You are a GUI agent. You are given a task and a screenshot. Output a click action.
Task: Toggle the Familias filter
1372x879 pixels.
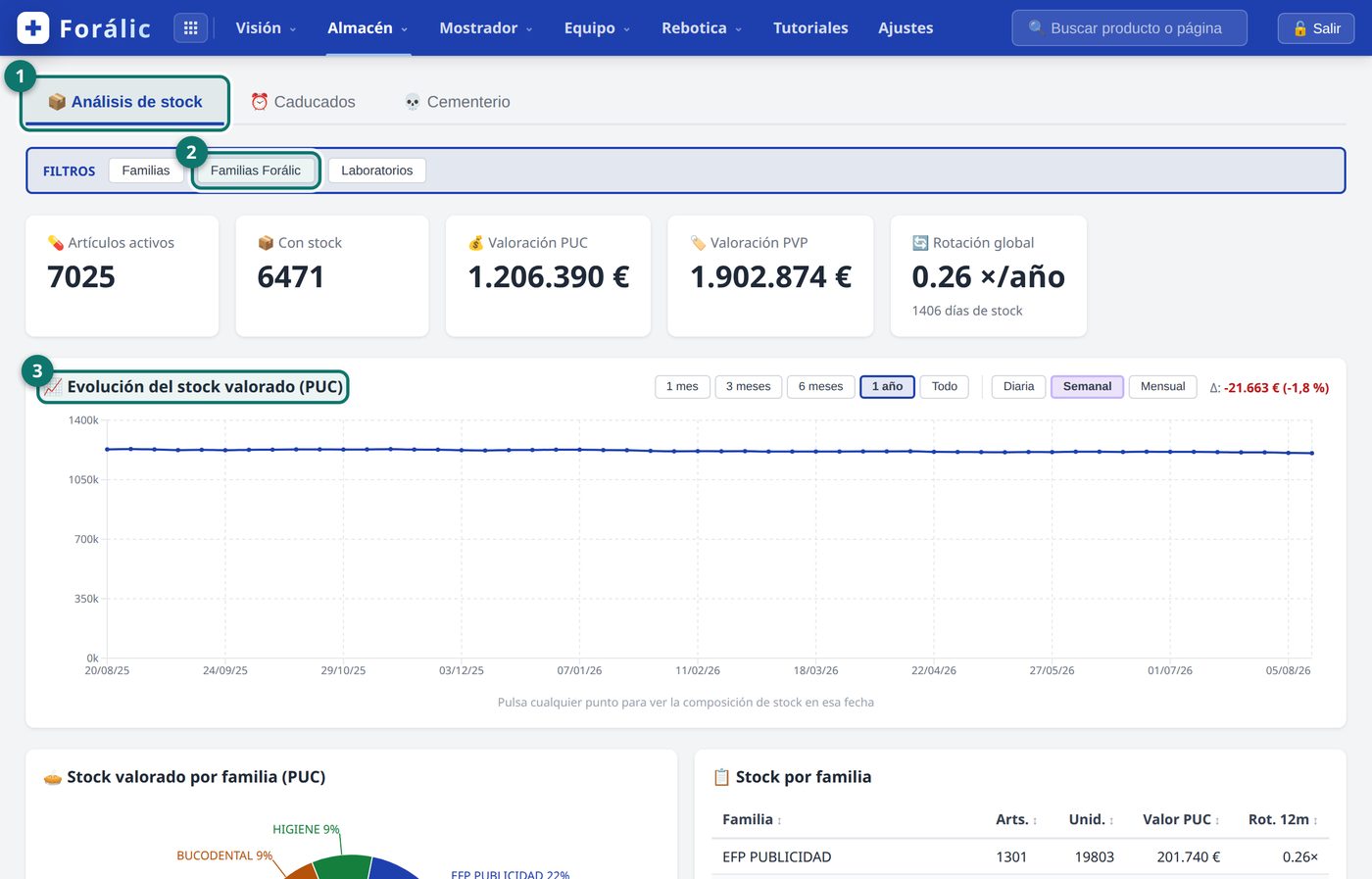tap(146, 171)
